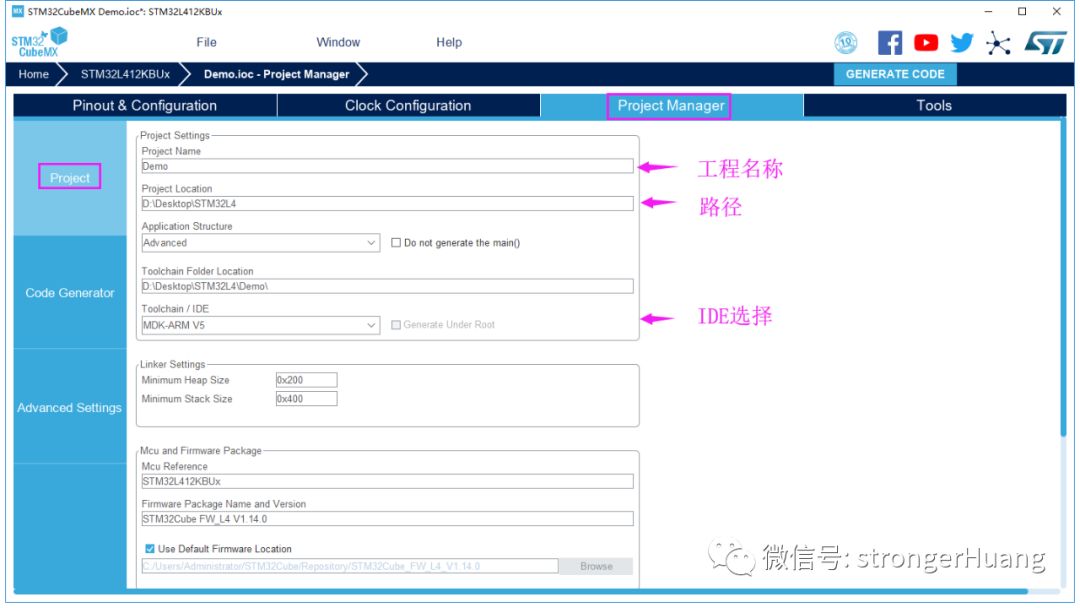Go to Home in the breadcrumb

(33, 74)
